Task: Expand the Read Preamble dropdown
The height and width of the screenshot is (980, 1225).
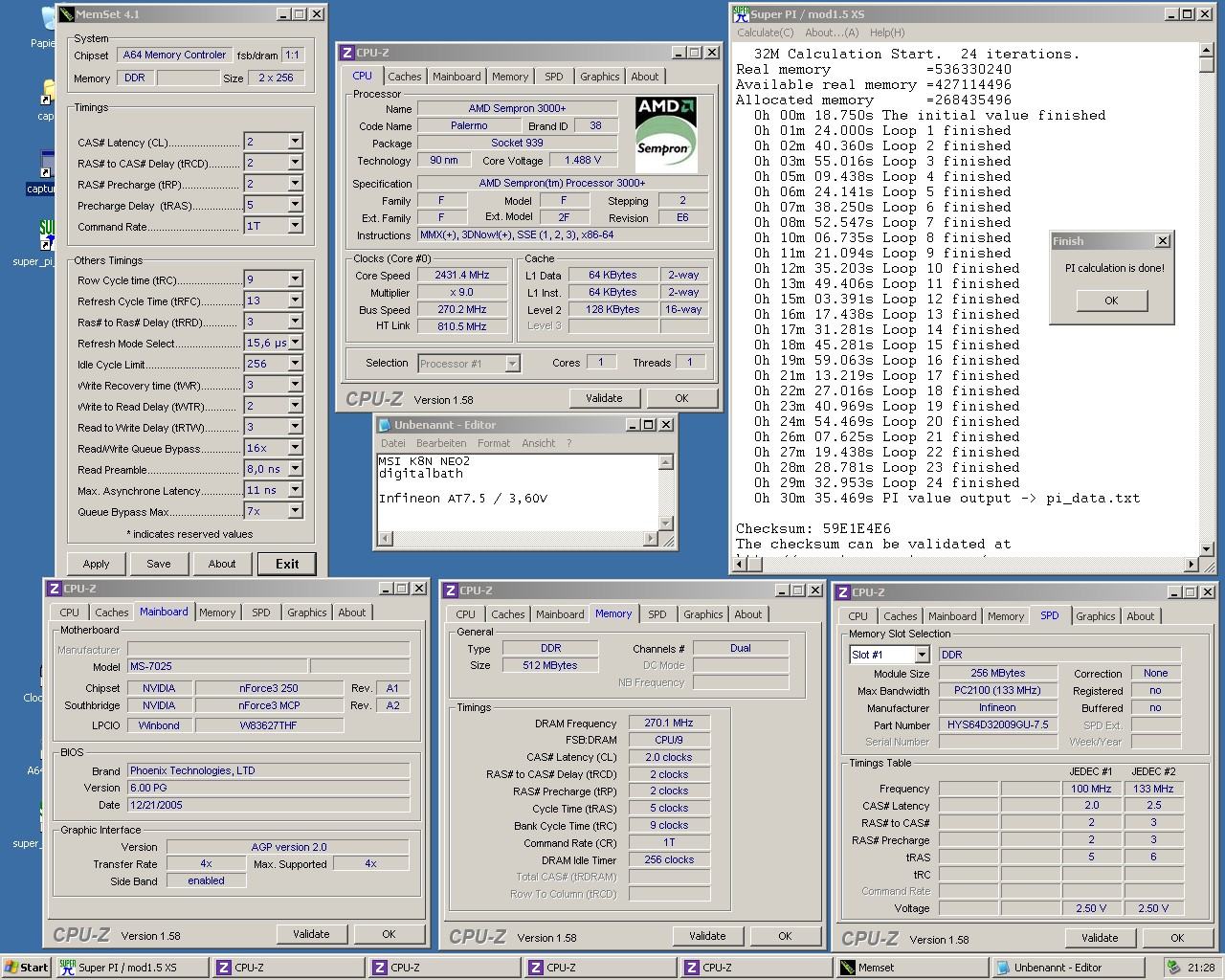Action: pos(295,469)
